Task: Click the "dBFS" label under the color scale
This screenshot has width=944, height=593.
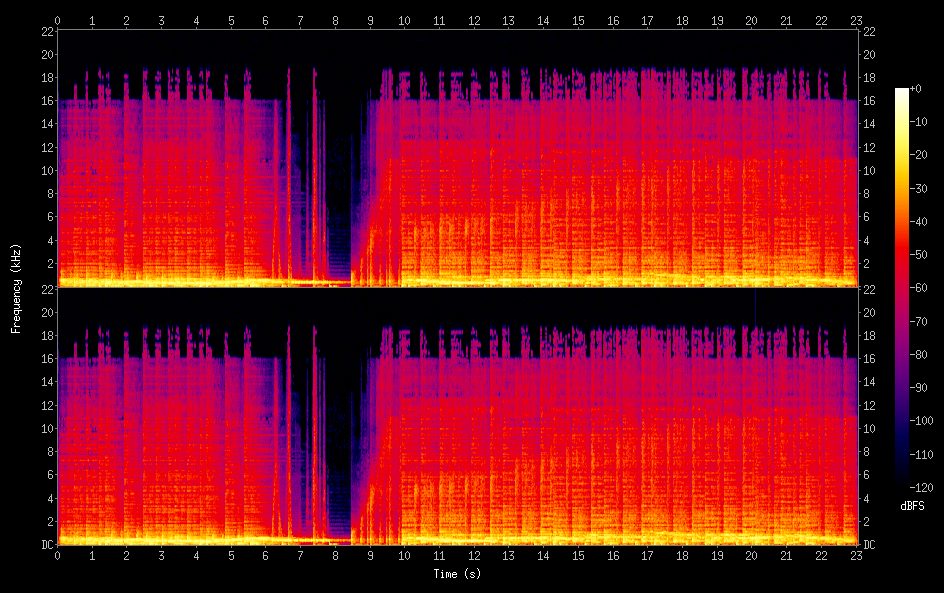Action: [x=912, y=506]
